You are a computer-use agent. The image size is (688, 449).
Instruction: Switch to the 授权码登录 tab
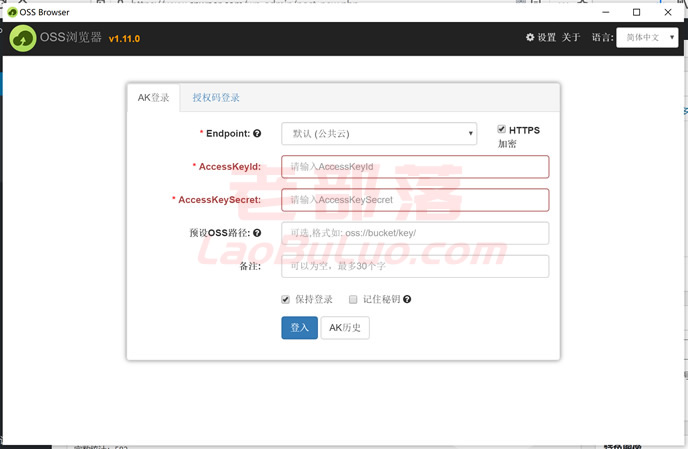(216, 97)
